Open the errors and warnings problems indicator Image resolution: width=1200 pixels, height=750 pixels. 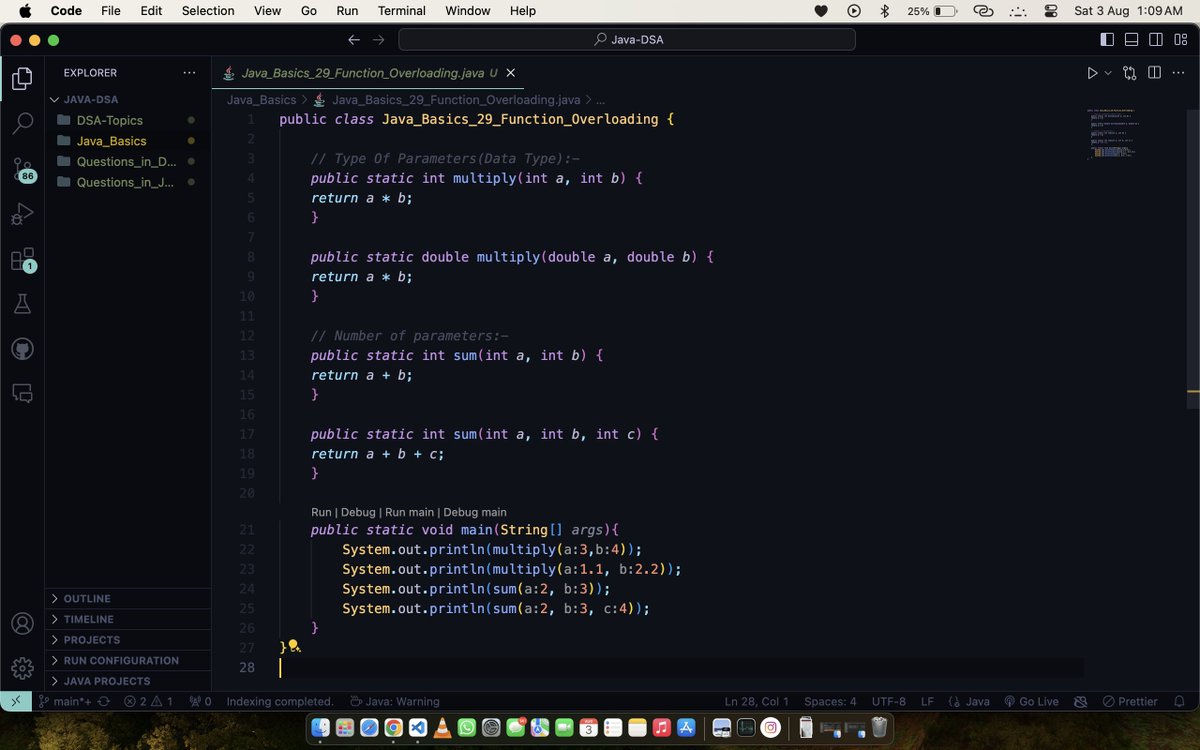pos(148,701)
